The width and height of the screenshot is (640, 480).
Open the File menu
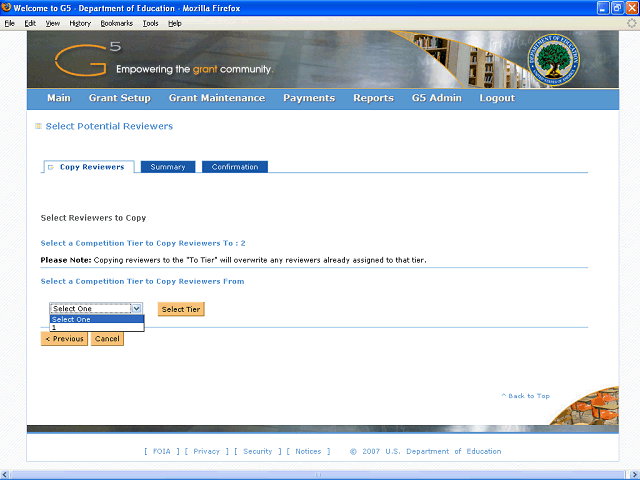click(10, 23)
